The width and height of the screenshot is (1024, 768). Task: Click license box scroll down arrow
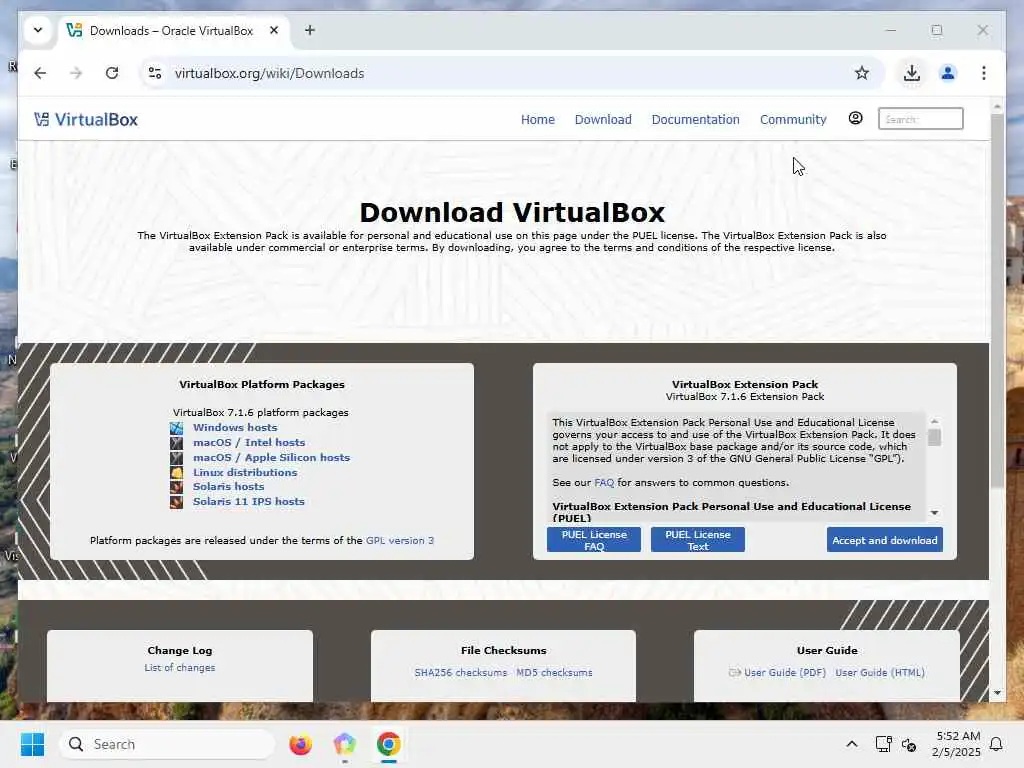click(935, 513)
